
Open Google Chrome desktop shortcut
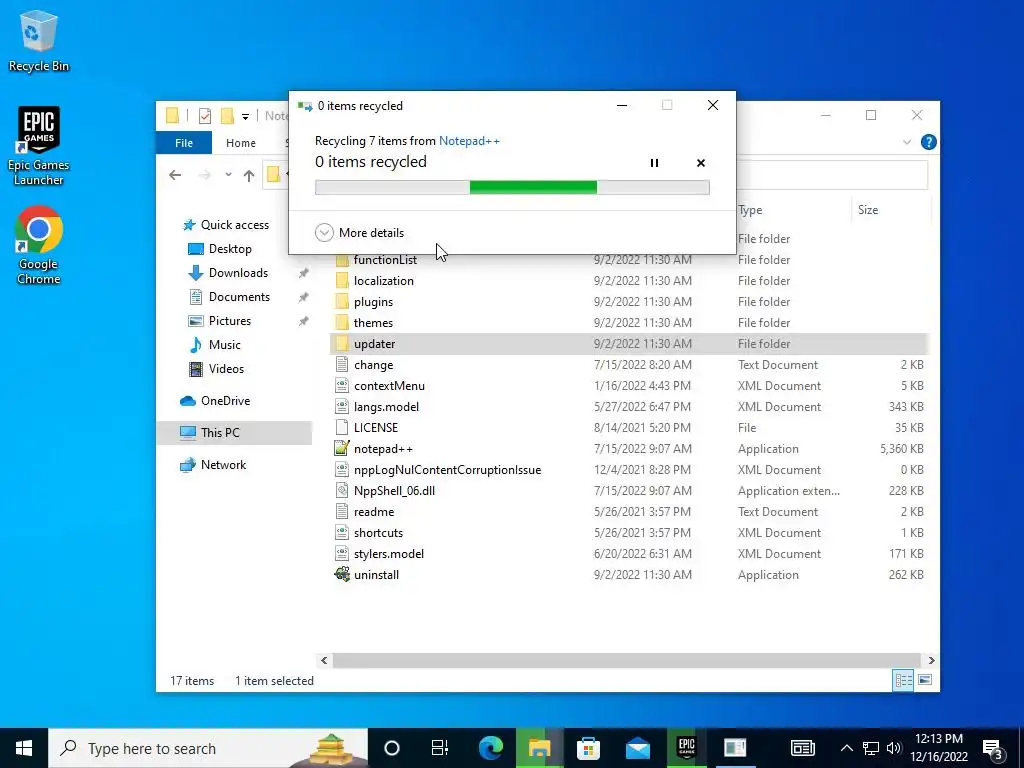pyautogui.click(x=39, y=245)
